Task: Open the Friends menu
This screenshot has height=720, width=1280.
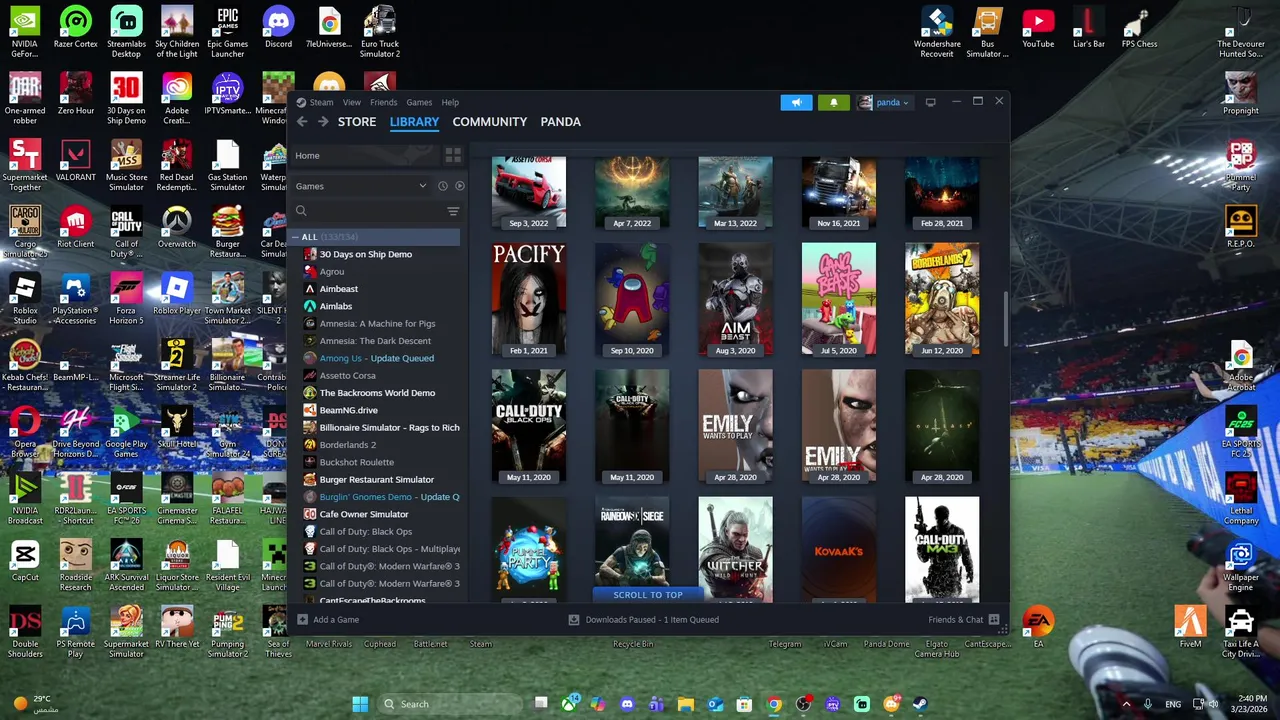Action: coord(384,102)
